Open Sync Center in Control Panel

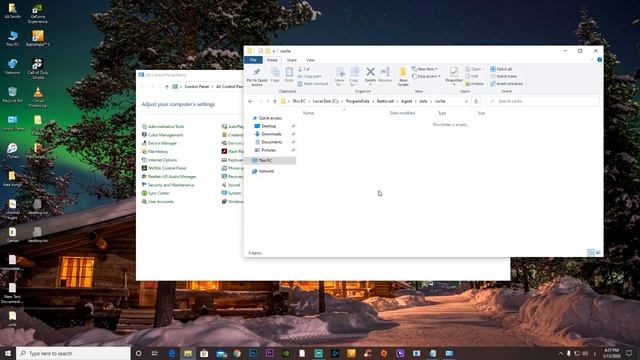click(155, 193)
